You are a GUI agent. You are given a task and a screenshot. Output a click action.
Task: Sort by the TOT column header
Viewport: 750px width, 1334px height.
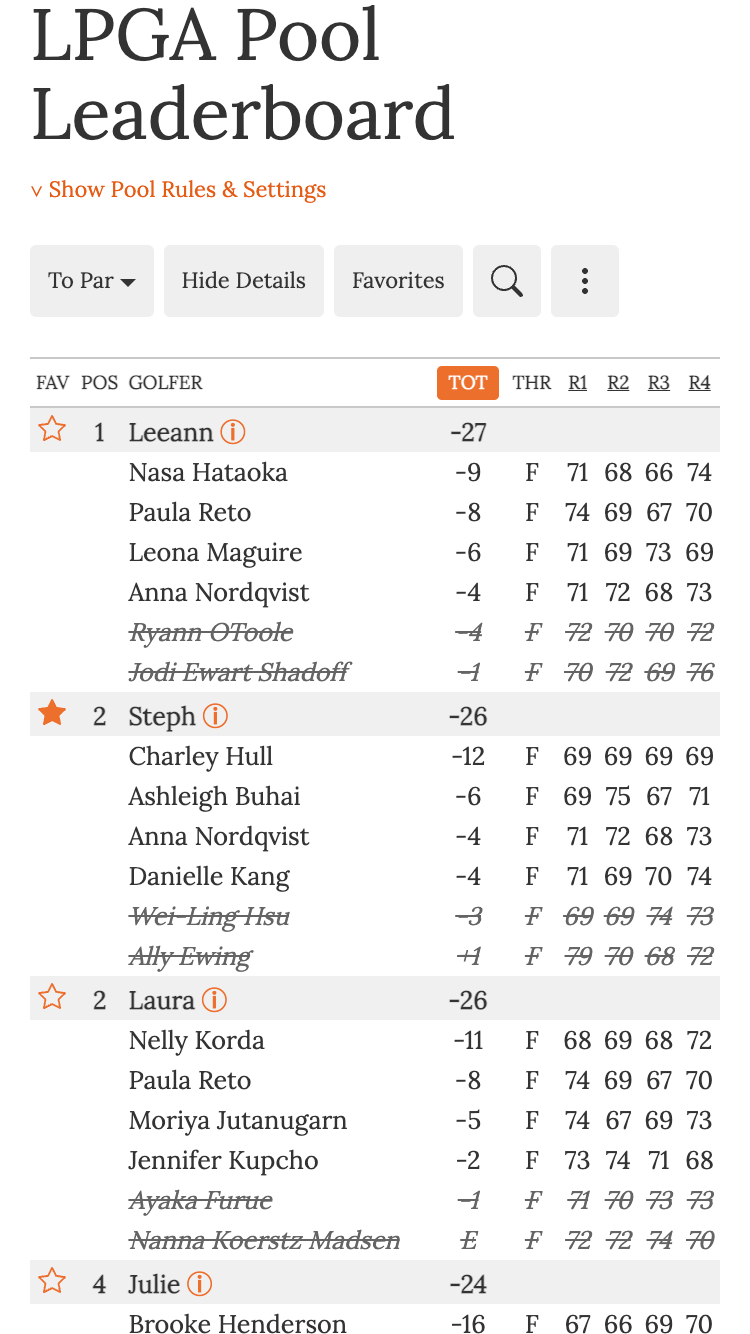(467, 383)
